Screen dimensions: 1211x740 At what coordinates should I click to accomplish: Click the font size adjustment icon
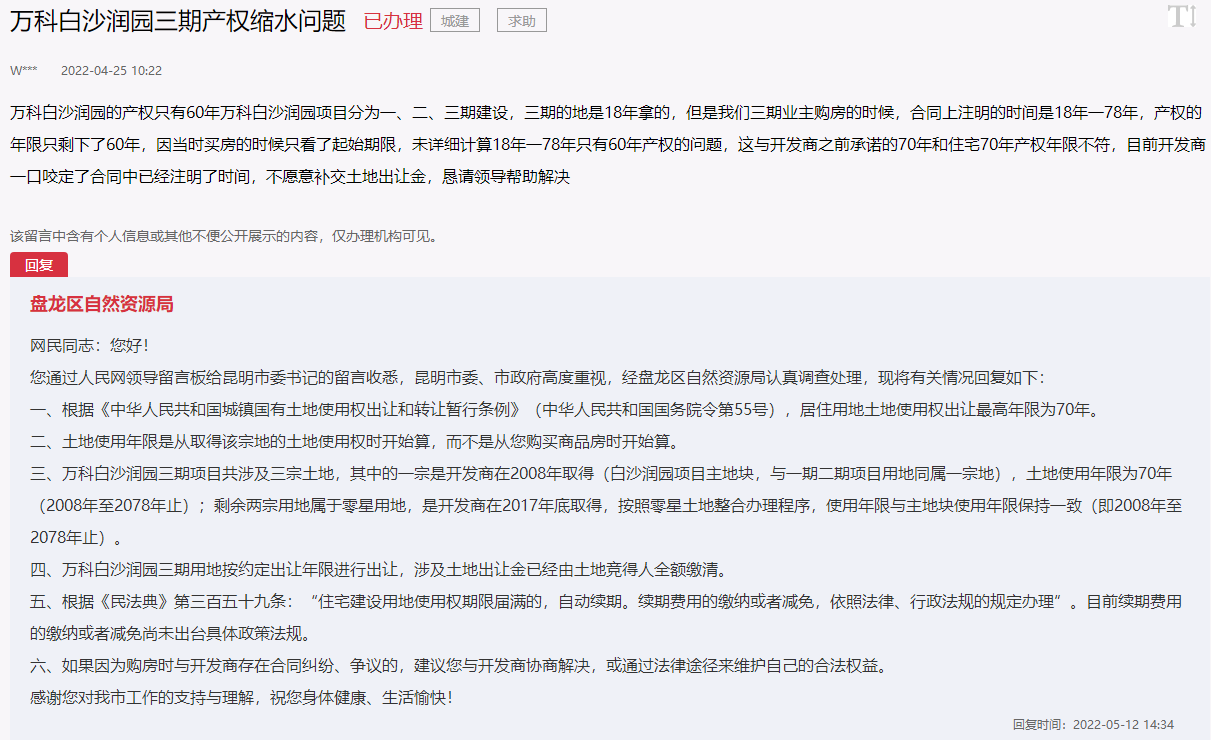(1182, 17)
